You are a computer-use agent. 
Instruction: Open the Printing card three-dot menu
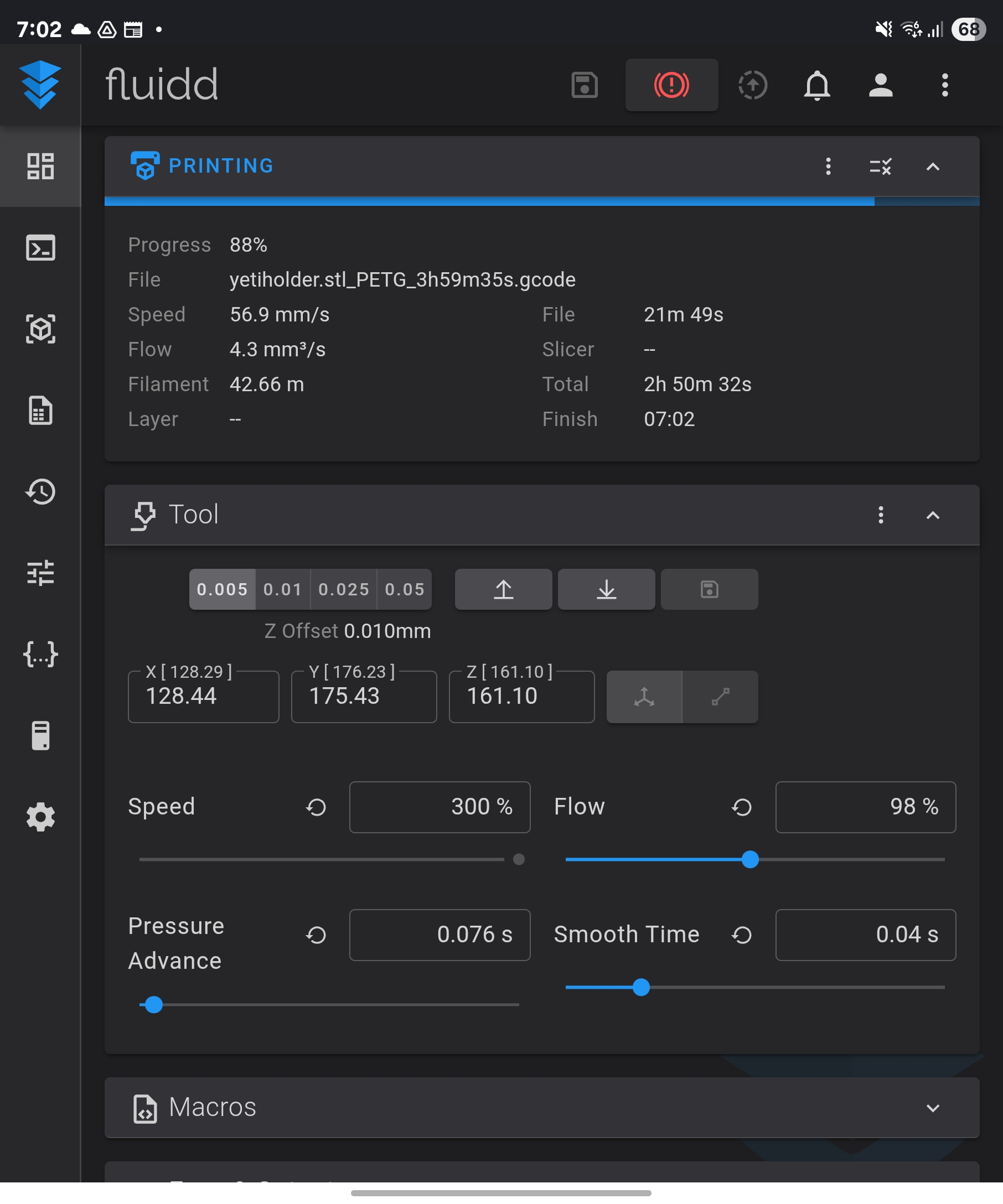828,166
